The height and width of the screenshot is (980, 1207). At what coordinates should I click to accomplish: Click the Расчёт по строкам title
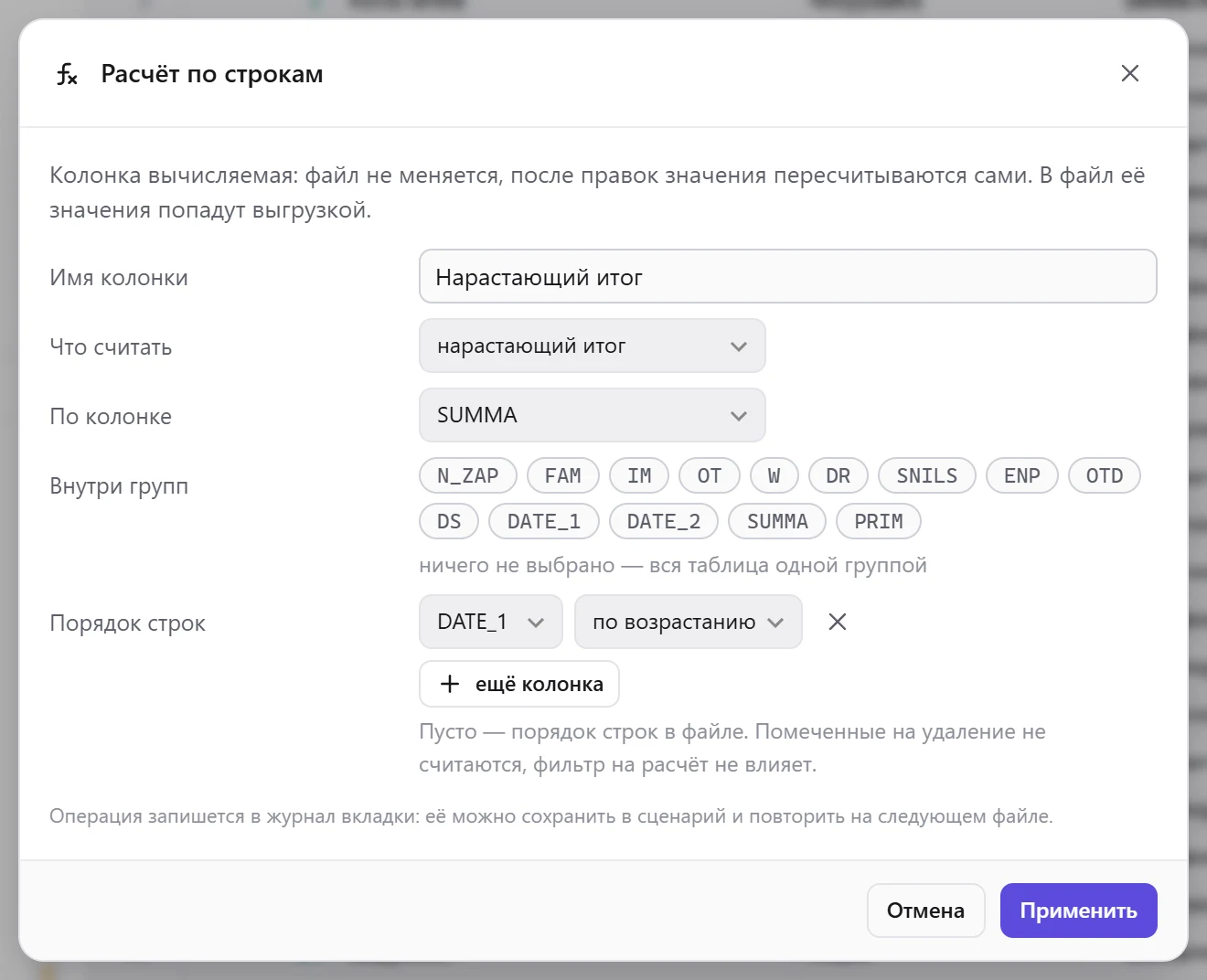(x=212, y=74)
